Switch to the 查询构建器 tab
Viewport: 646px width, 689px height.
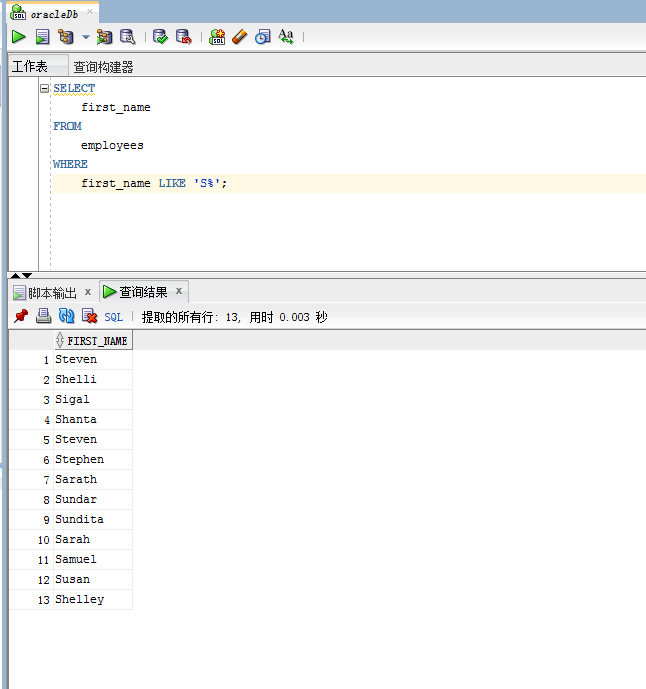pos(103,67)
